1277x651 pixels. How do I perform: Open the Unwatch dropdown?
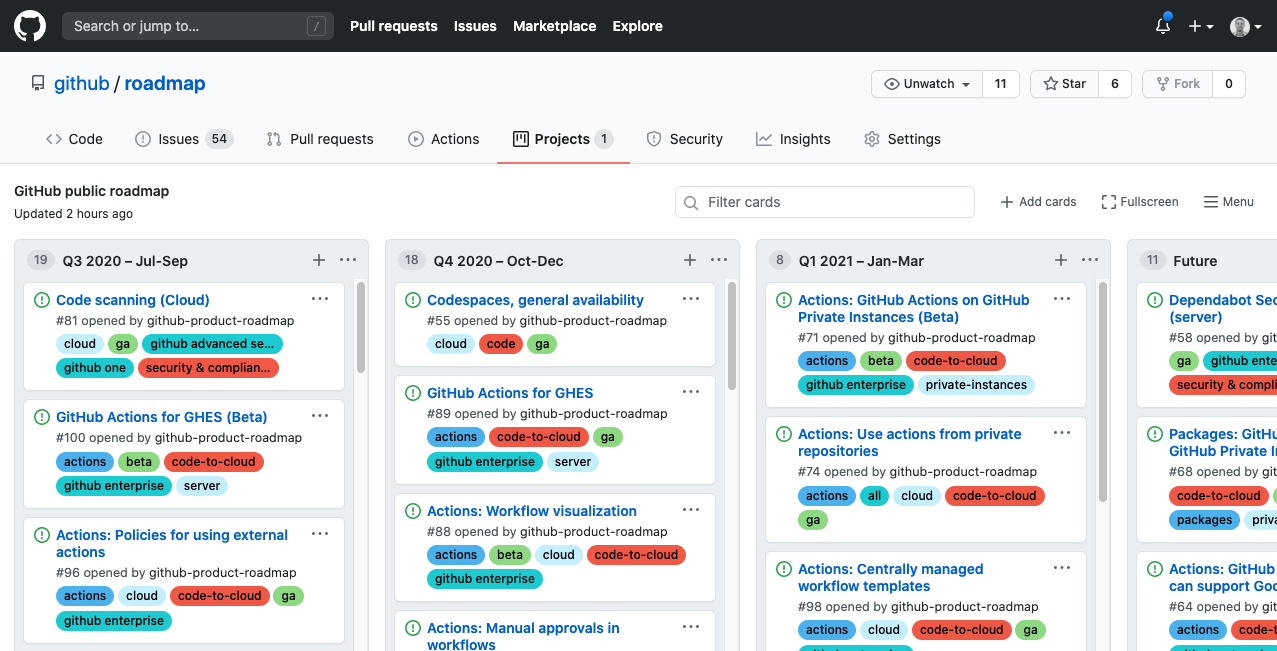tap(926, 84)
